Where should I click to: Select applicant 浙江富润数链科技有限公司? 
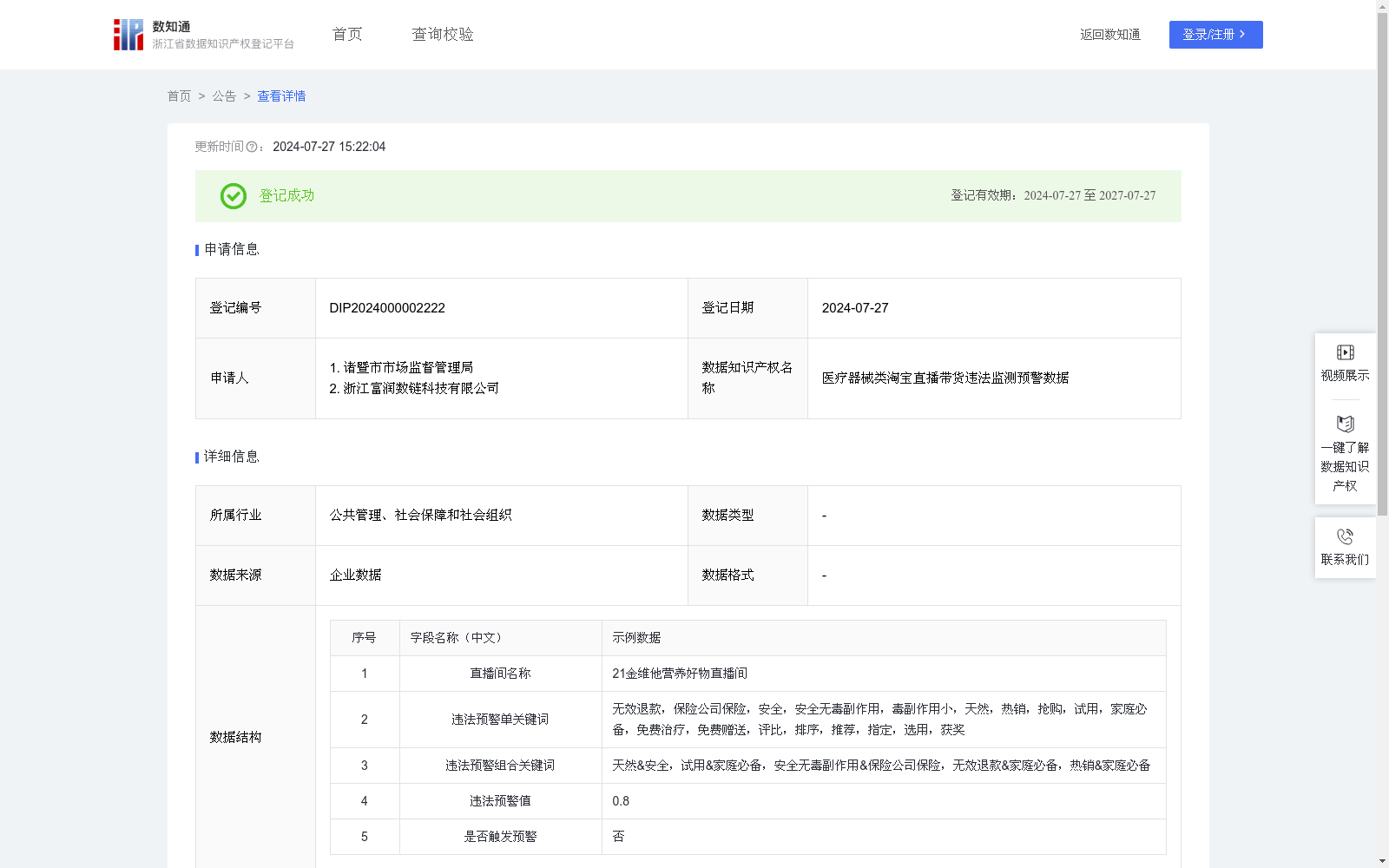pos(421,389)
